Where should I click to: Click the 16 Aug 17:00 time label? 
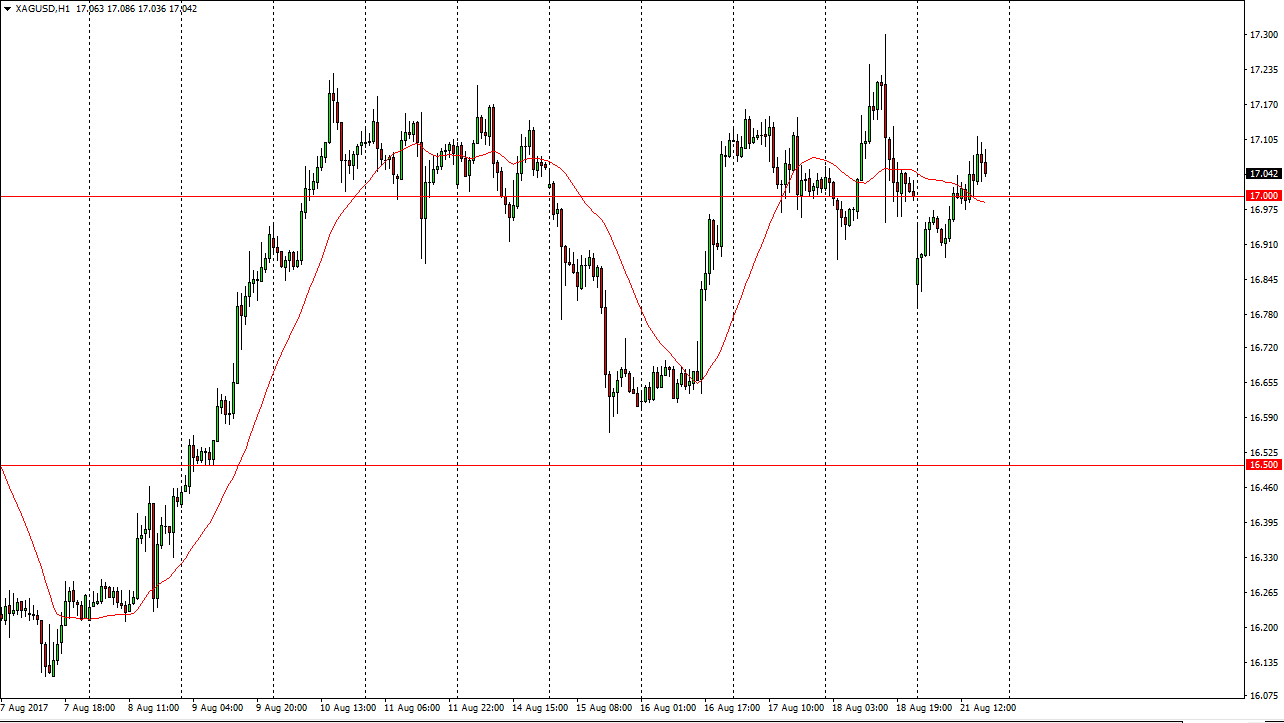tap(733, 707)
